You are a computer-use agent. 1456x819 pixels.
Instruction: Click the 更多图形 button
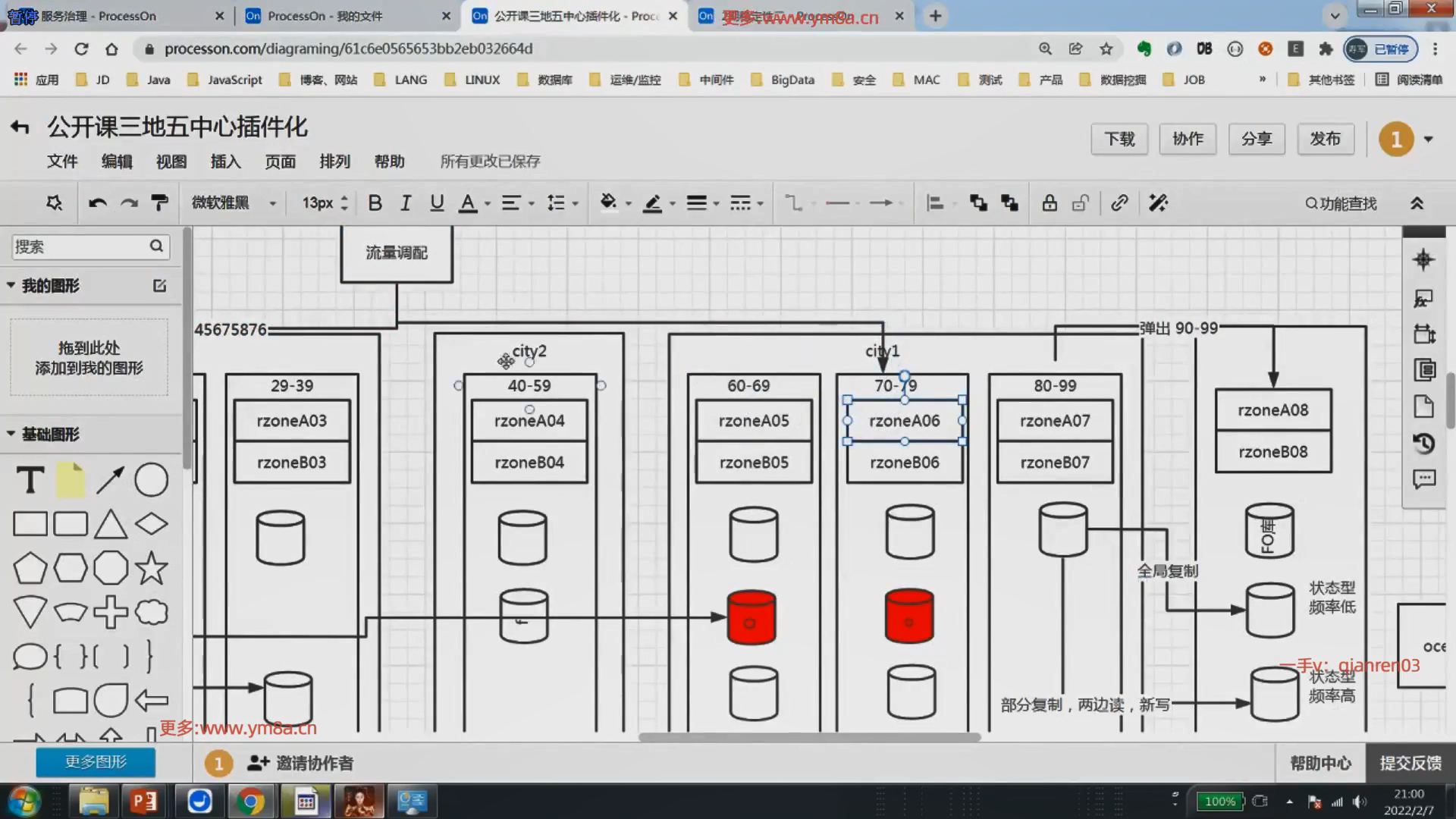(96, 762)
